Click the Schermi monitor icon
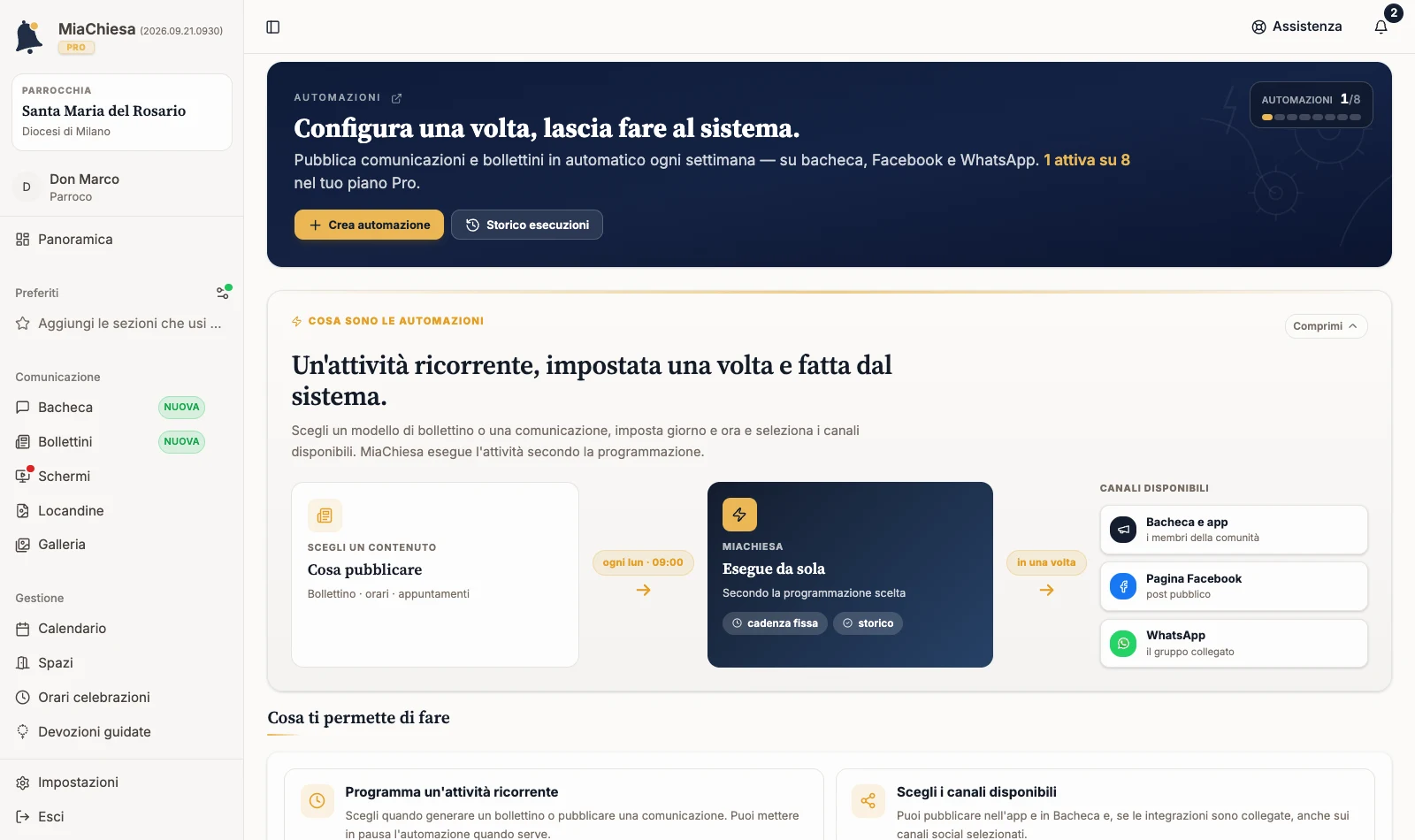Screen dimensions: 1415x840 tap(23, 477)
